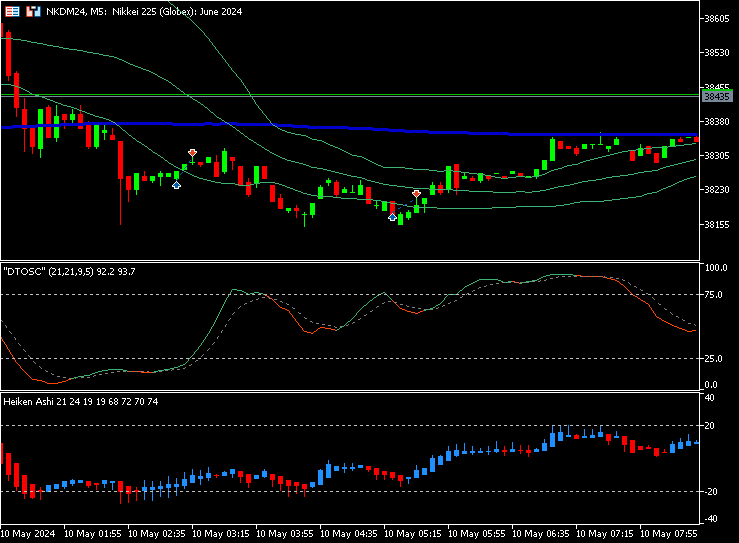
Task: Select the green horizontal line at 38435
Action: point(350,95)
